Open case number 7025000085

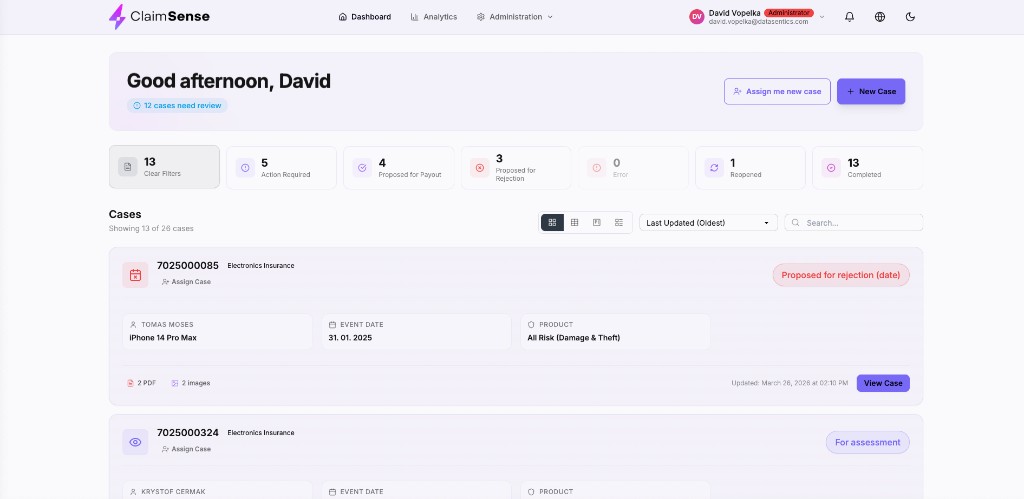click(x=187, y=266)
